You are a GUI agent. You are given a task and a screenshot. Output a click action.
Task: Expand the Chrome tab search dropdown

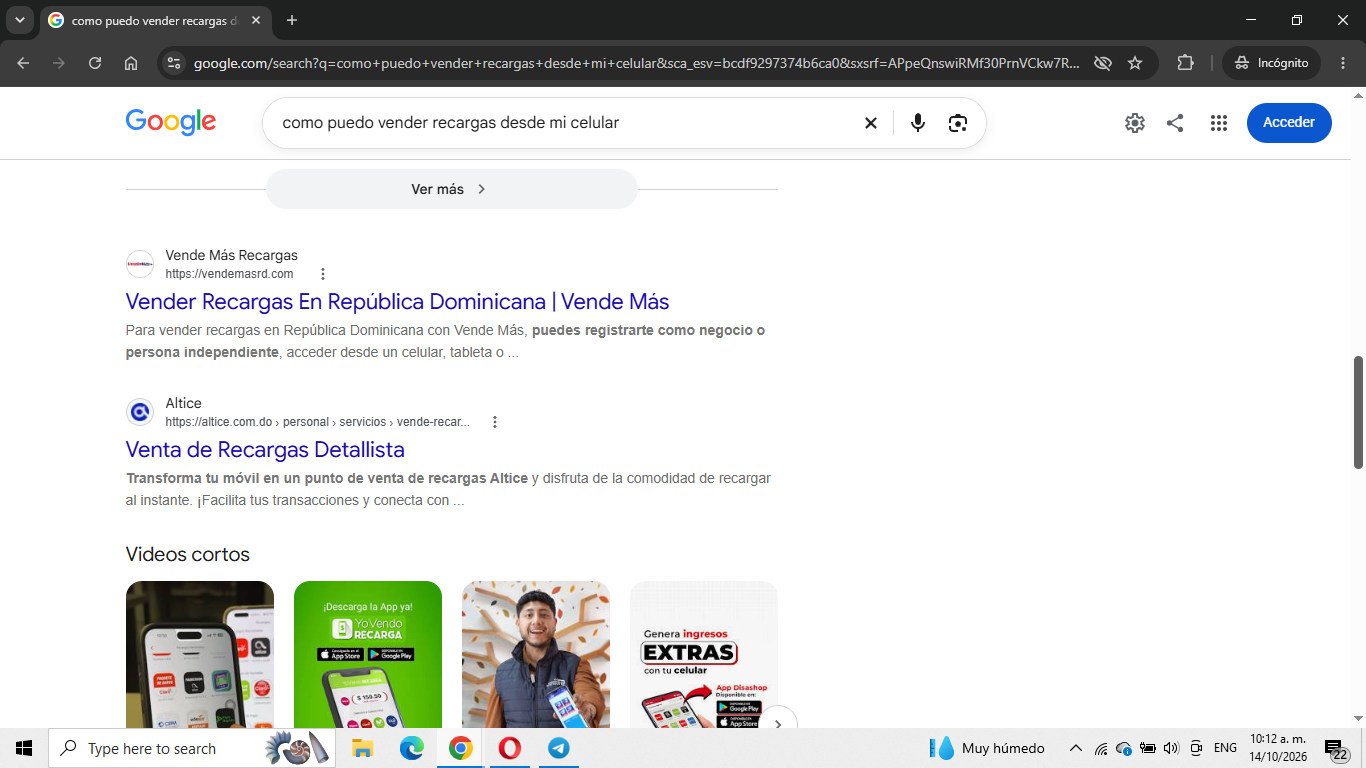click(19, 20)
